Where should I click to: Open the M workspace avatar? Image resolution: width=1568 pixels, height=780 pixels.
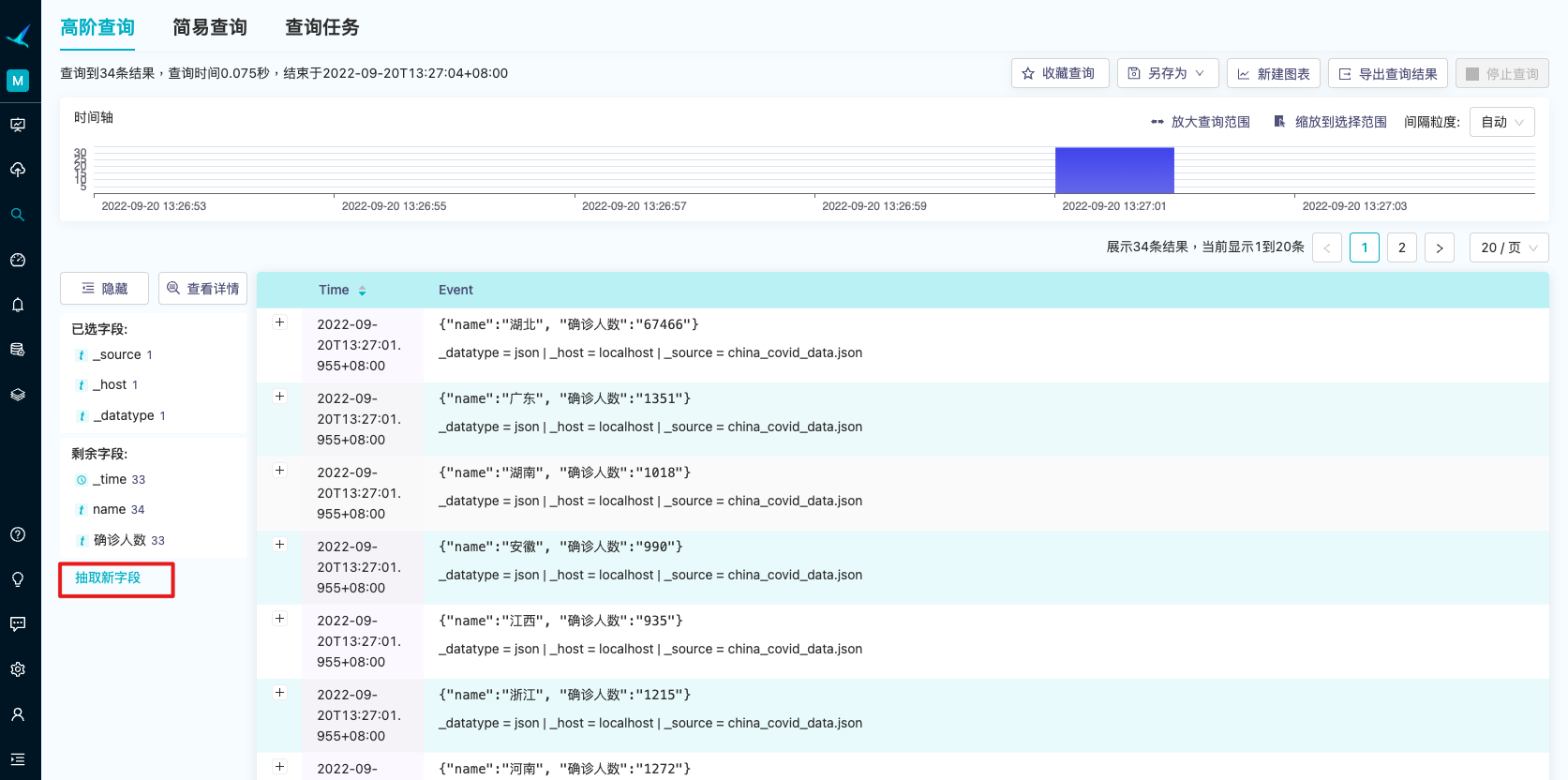(x=18, y=81)
